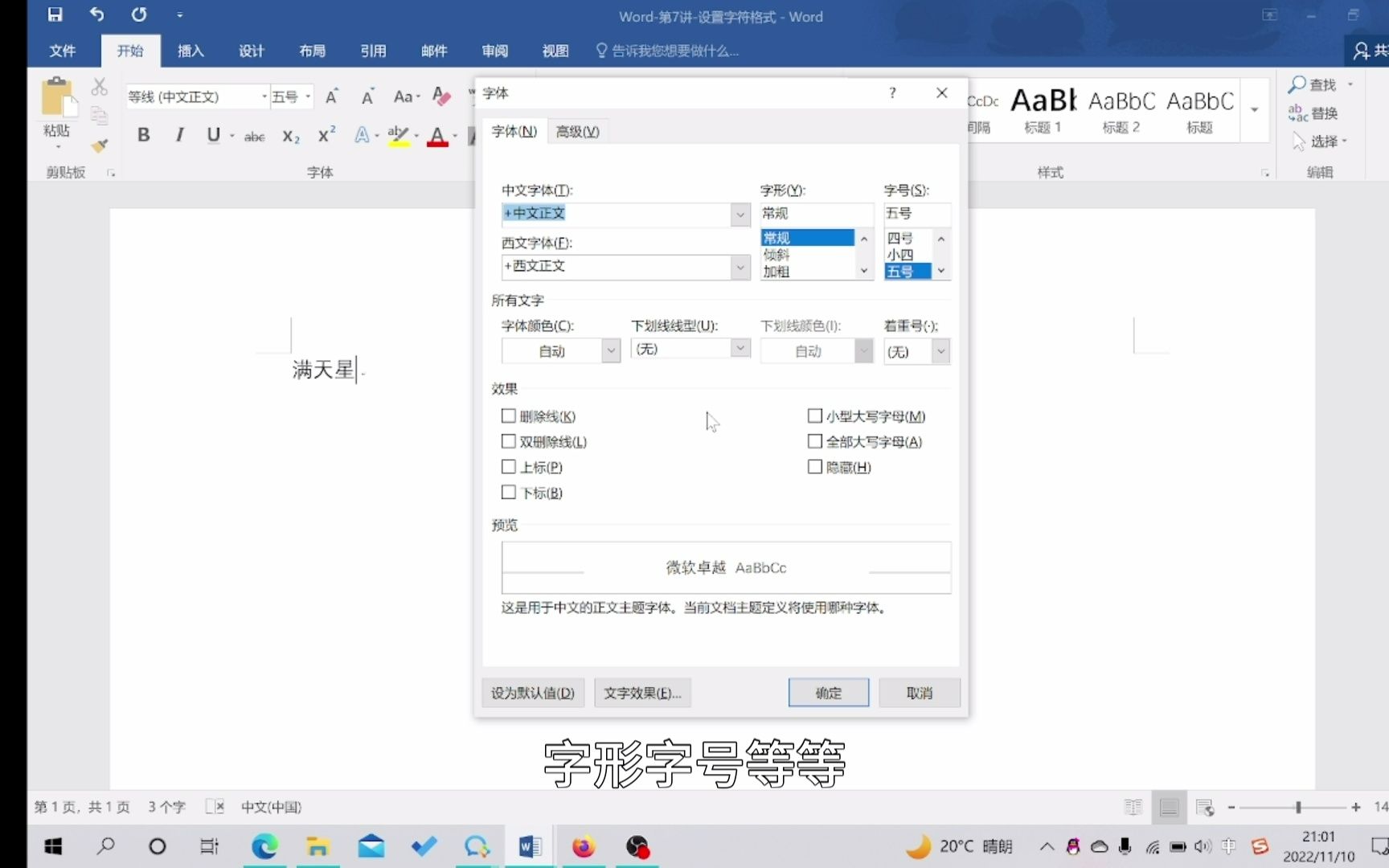Click the Windows Start button
This screenshot has height=868, width=1389.
click(x=53, y=846)
